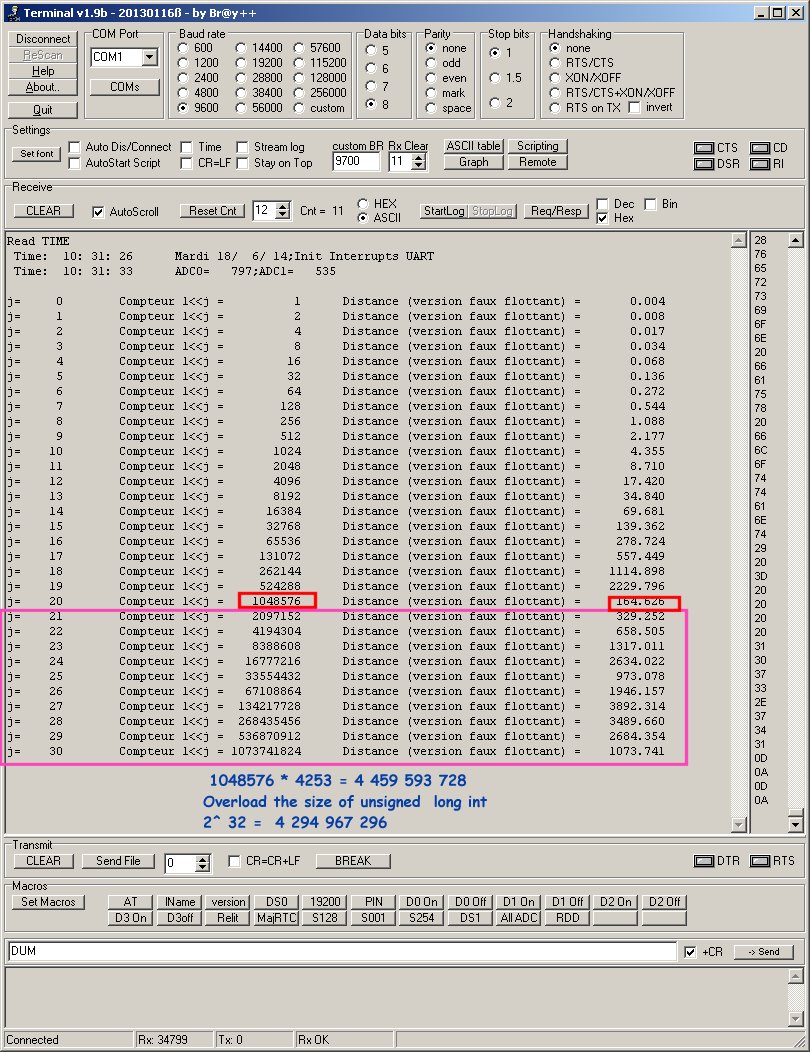The width and height of the screenshot is (810, 1052).
Task: Open the Graph window
Action: click(474, 162)
